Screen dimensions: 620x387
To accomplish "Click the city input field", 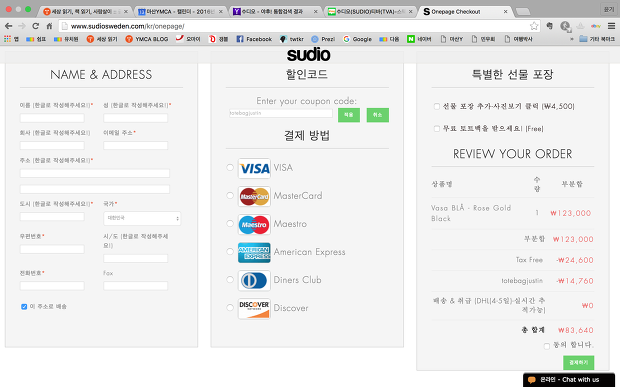I will coord(52,217).
